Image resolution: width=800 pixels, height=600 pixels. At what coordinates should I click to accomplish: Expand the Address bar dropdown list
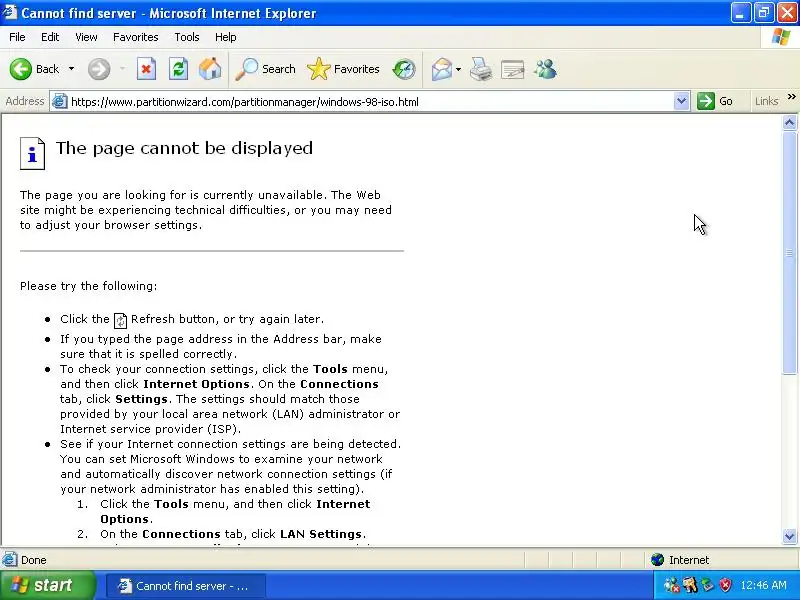coord(681,102)
